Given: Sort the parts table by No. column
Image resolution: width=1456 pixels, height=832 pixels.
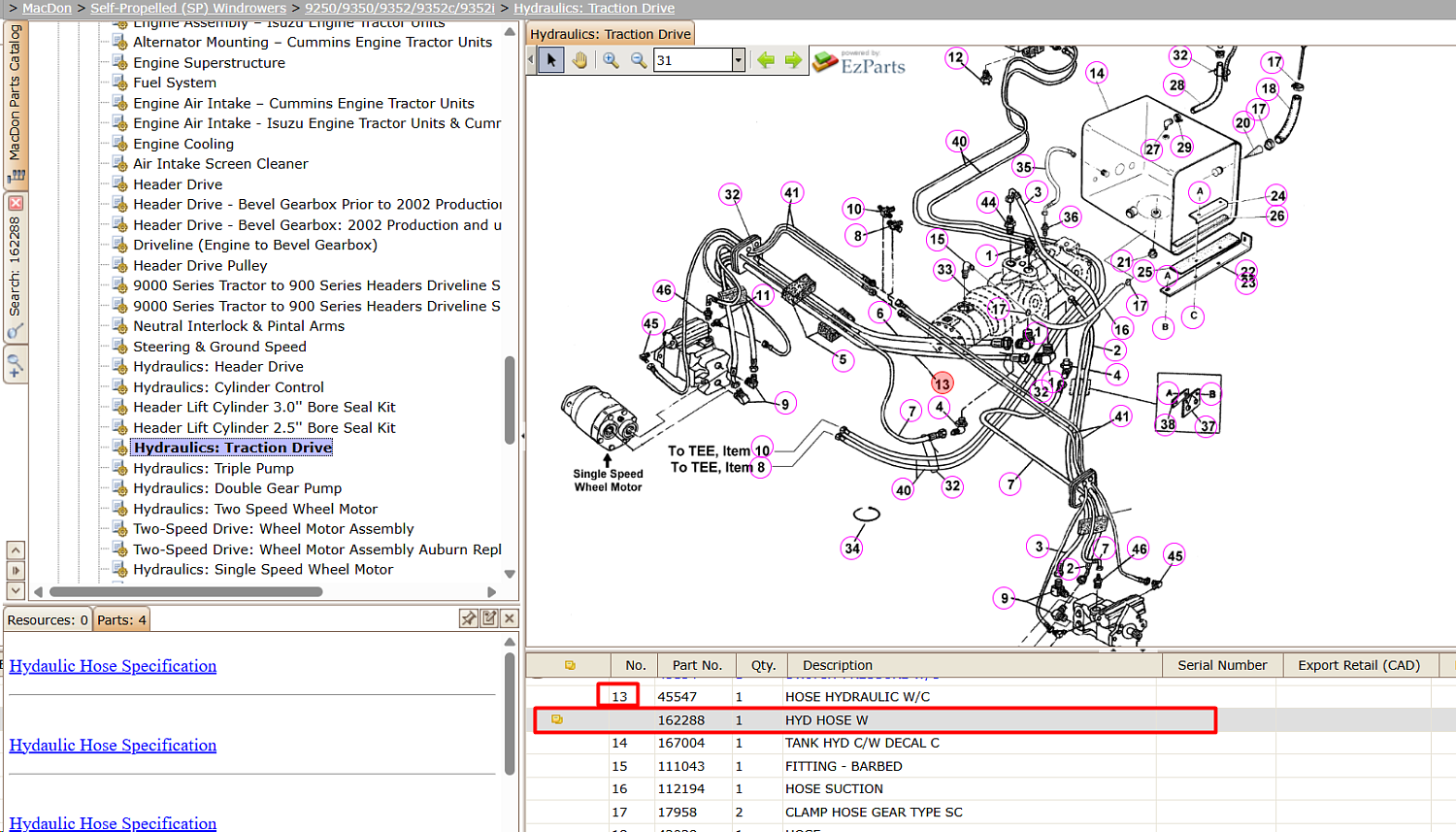Looking at the screenshot, I should point(636,665).
